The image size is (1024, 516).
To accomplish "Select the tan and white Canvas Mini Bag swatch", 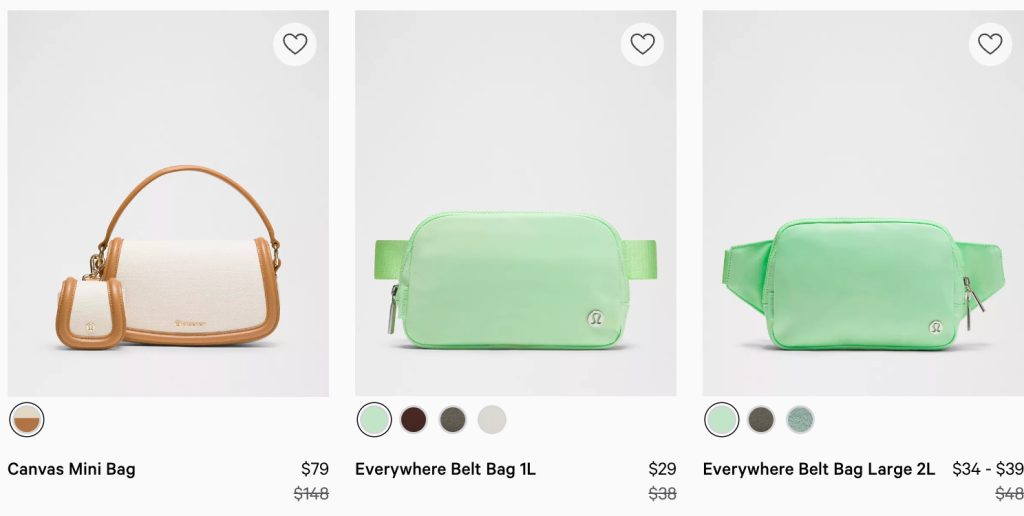I will [x=27, y=420].
